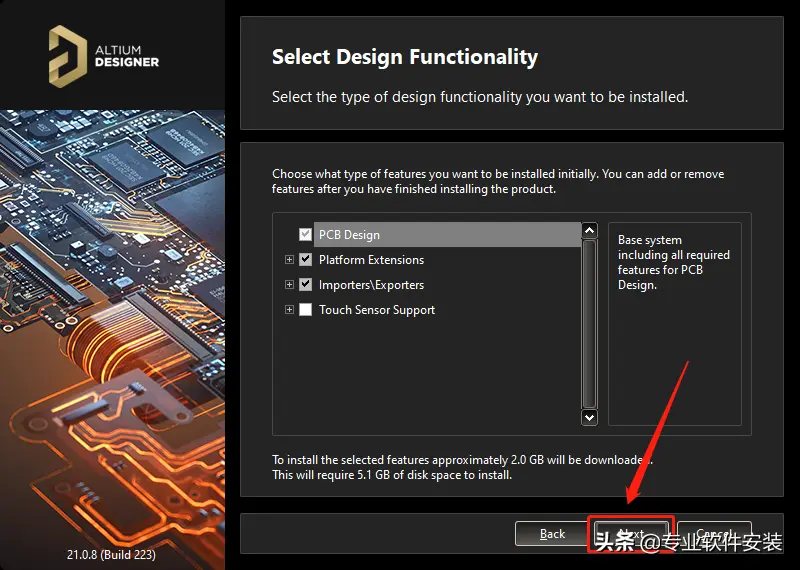Click the feature list scrollbar thumb
Viewport: 800px width, 570px height.
click(x=589, y=324)
